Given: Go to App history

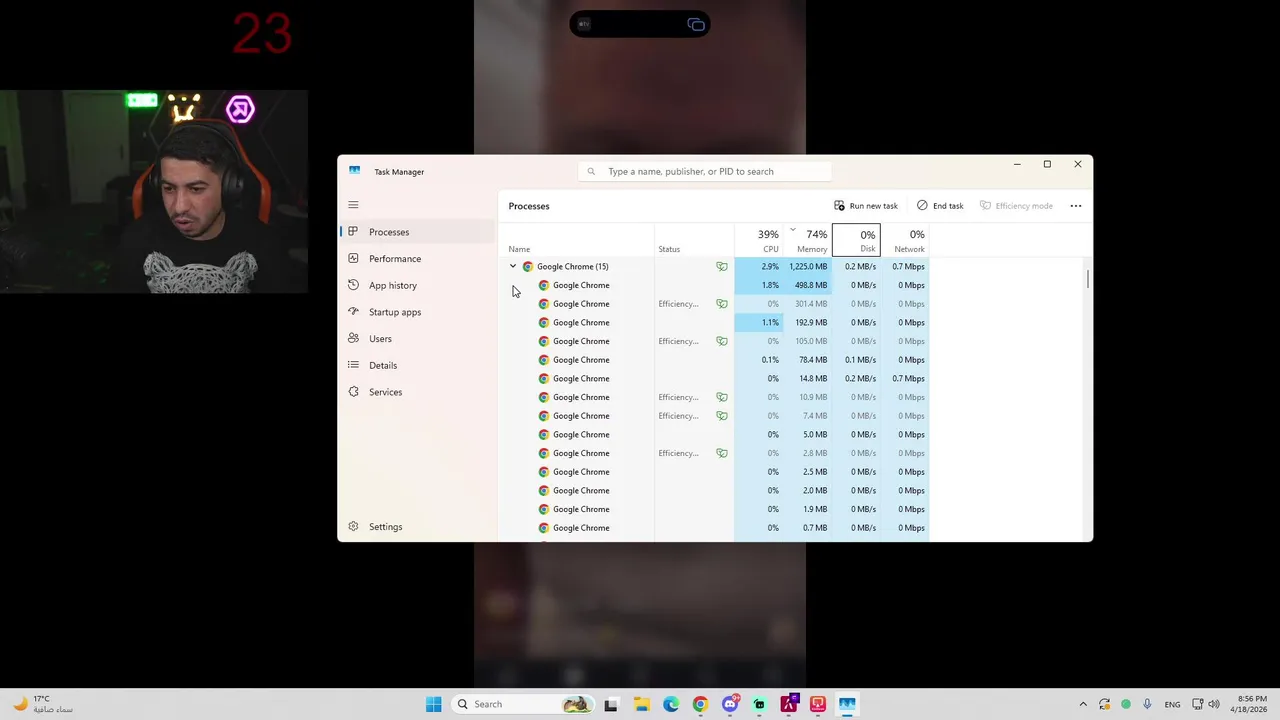Looking at the screenshot, I should point(416,285).
